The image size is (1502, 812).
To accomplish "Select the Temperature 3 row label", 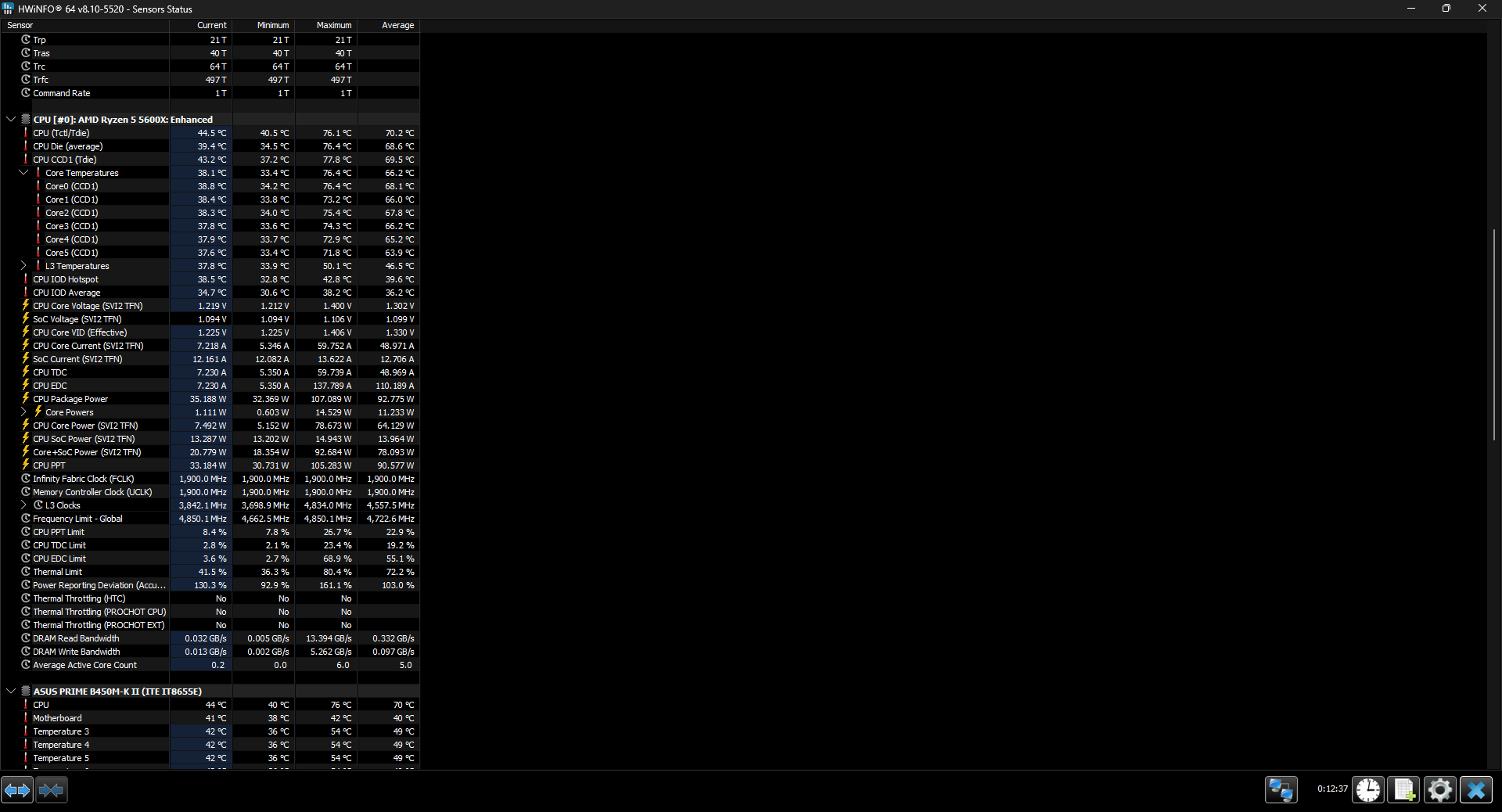I will (x=61, y=731).
